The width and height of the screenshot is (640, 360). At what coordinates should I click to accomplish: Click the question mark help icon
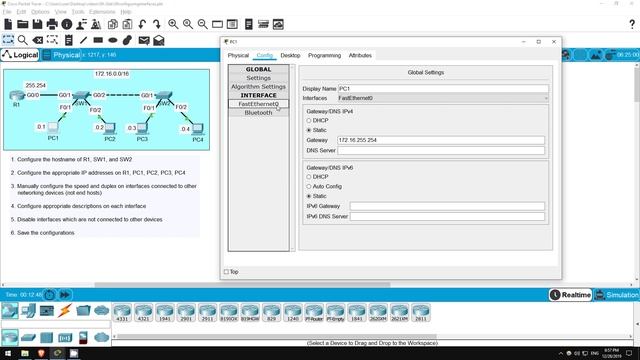[632, 24]
